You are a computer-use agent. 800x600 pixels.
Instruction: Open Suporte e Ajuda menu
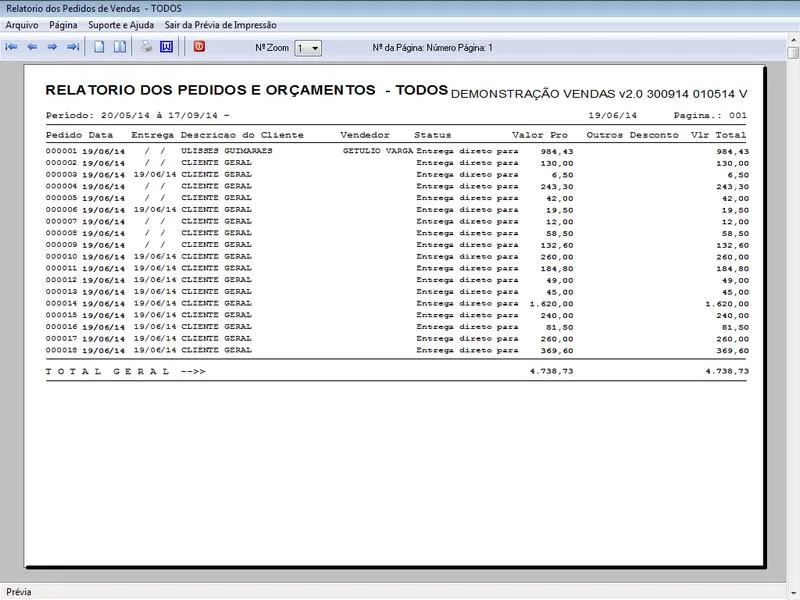[x=120, y=25]
